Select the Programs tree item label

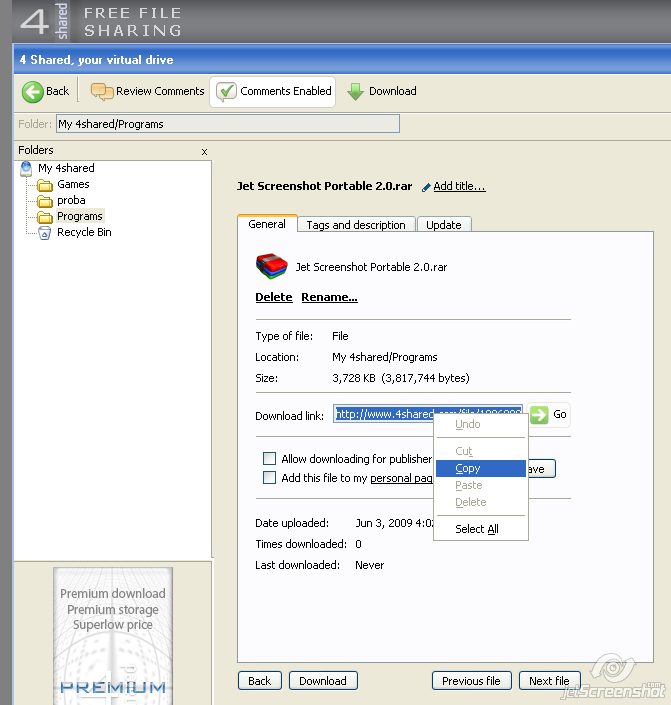[x=80, y=216]
